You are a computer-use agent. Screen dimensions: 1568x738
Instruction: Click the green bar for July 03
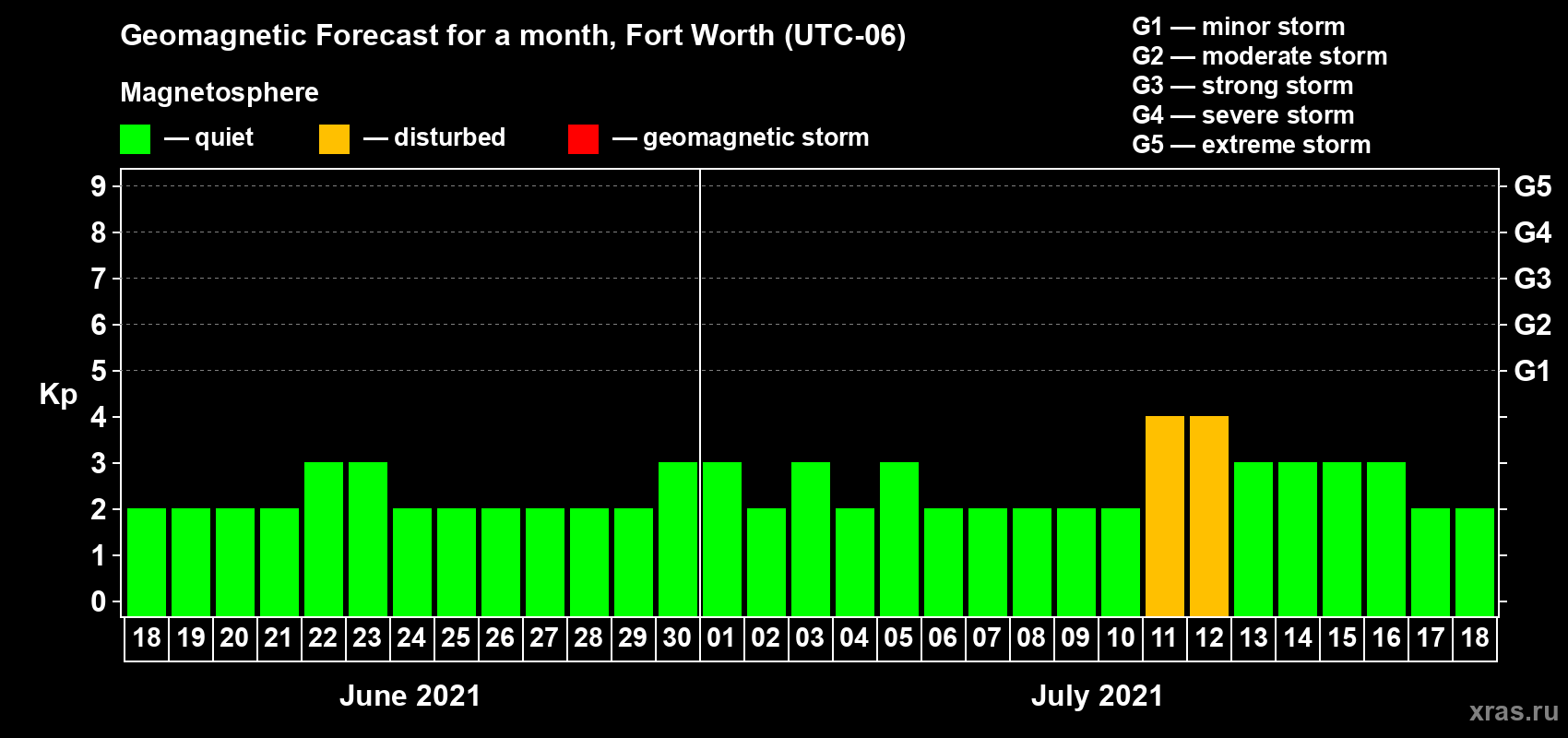point(811,540)
